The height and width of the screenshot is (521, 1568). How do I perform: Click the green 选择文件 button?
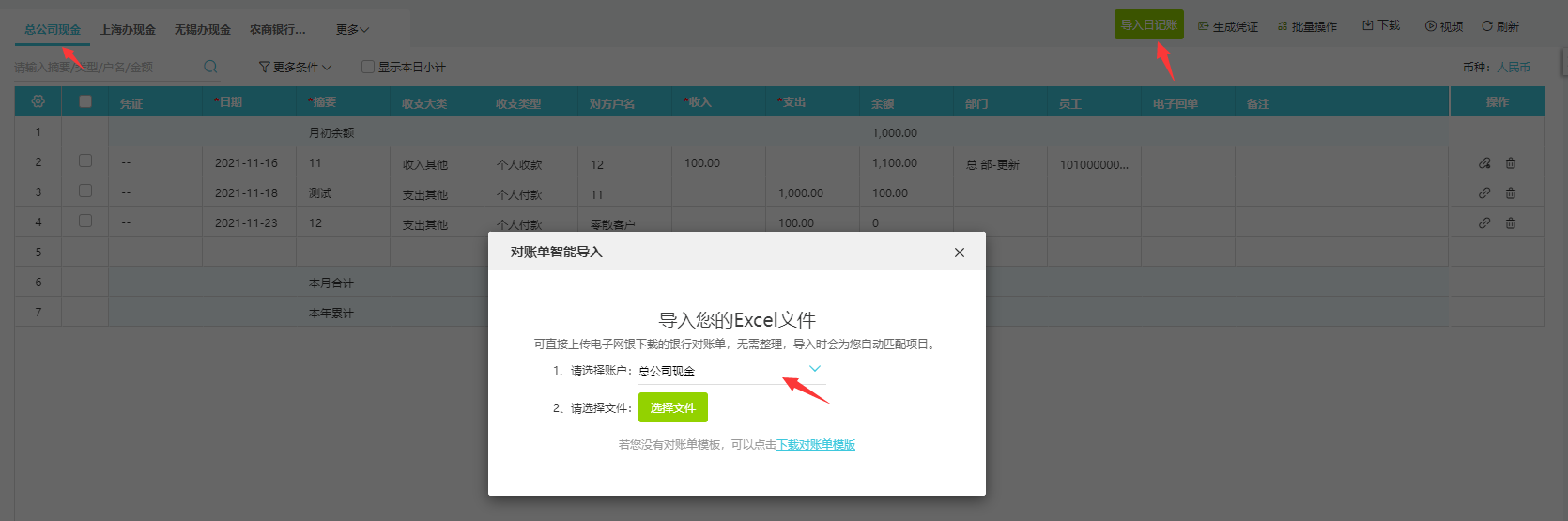click(672, 407)
